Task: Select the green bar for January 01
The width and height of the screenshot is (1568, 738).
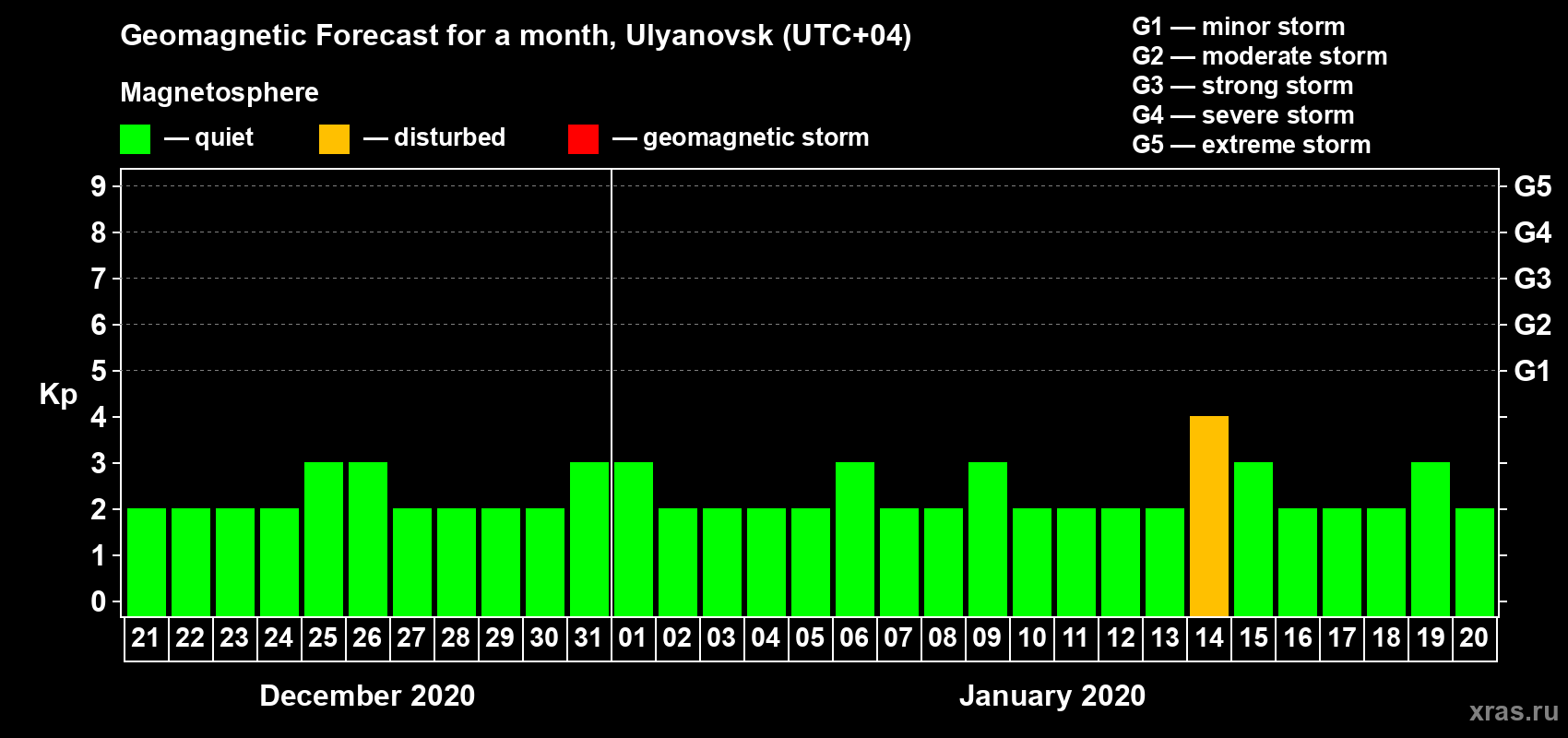Action: click(x=634, y=539)
